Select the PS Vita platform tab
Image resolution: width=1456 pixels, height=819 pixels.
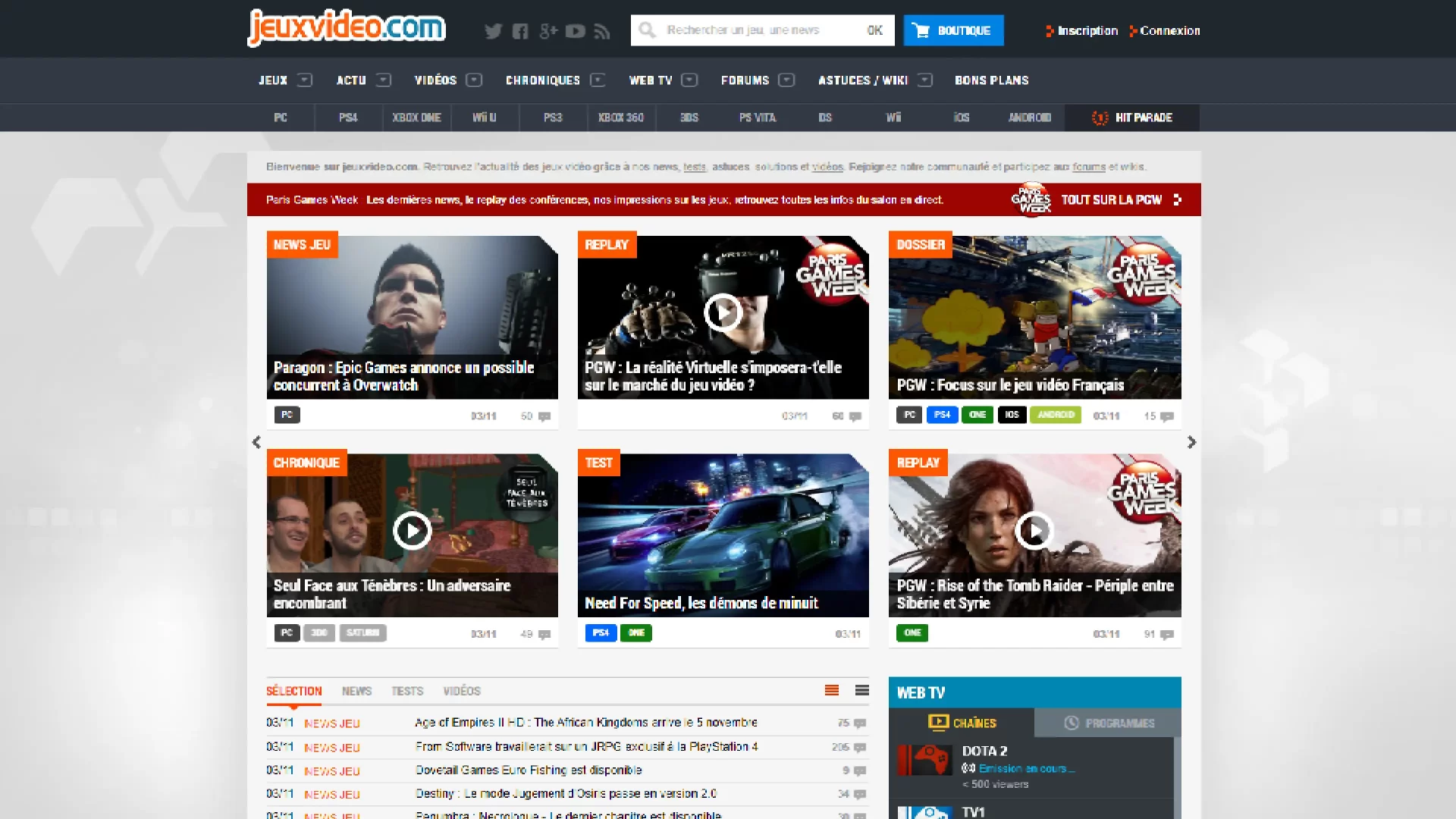758,118
